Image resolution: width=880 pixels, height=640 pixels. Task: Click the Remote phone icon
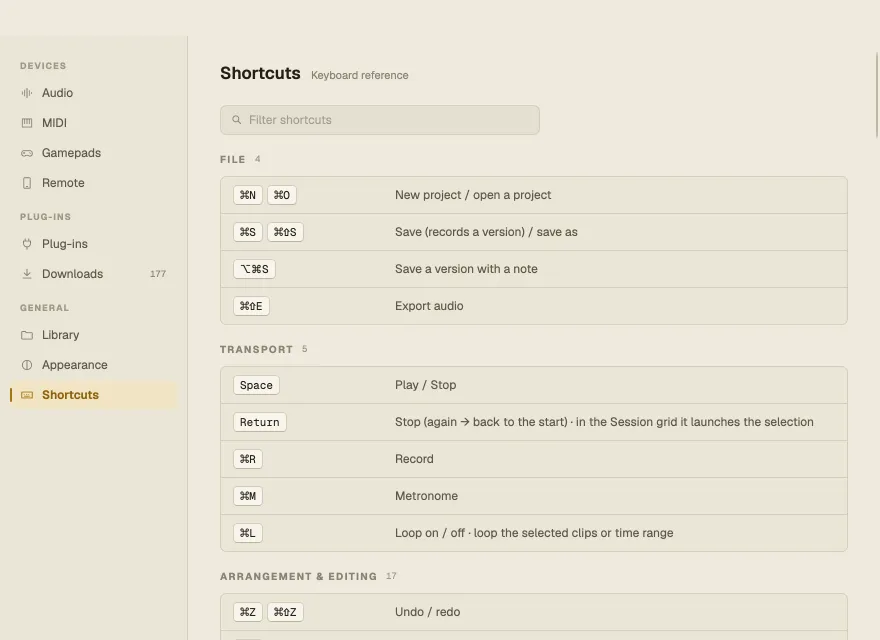26,183
